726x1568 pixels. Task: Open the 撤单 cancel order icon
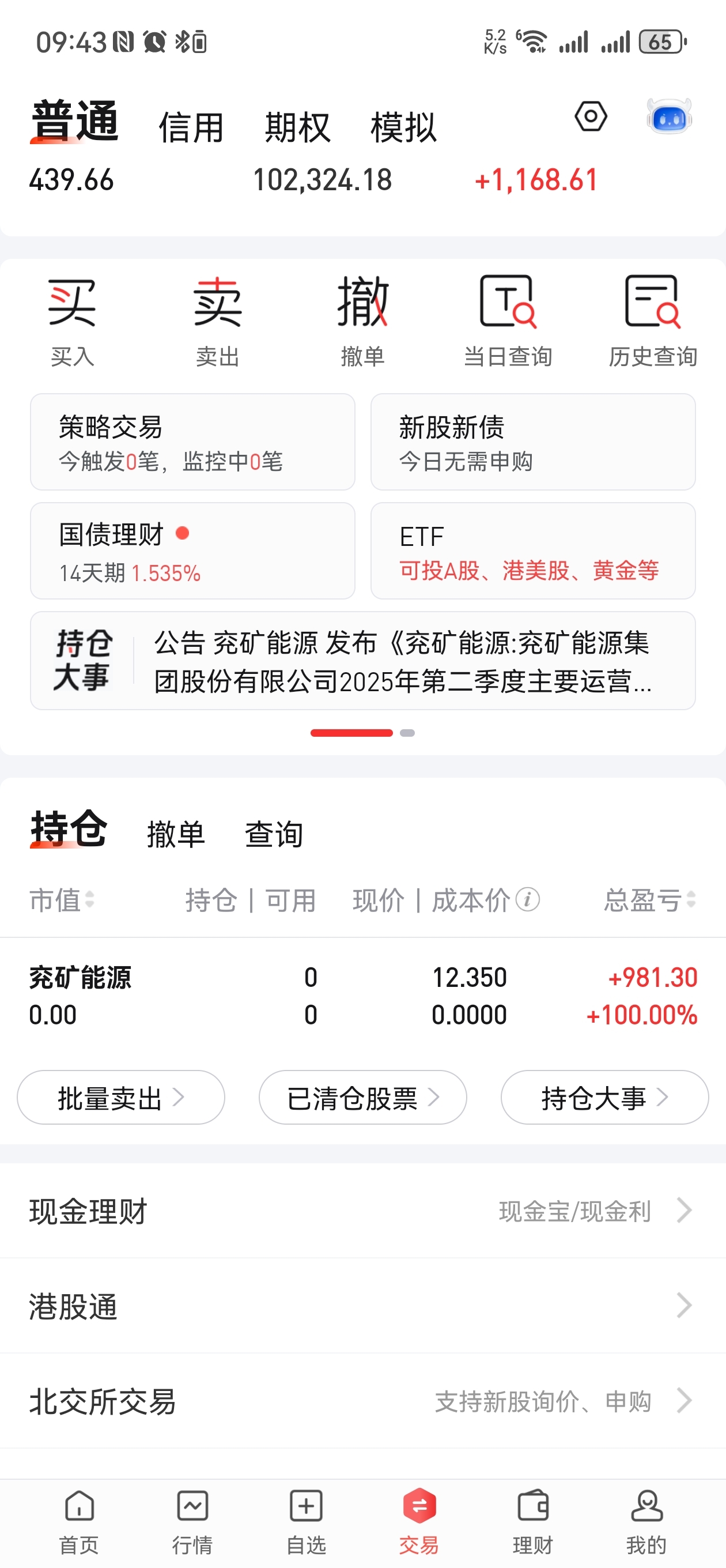(x=362, y=322)
